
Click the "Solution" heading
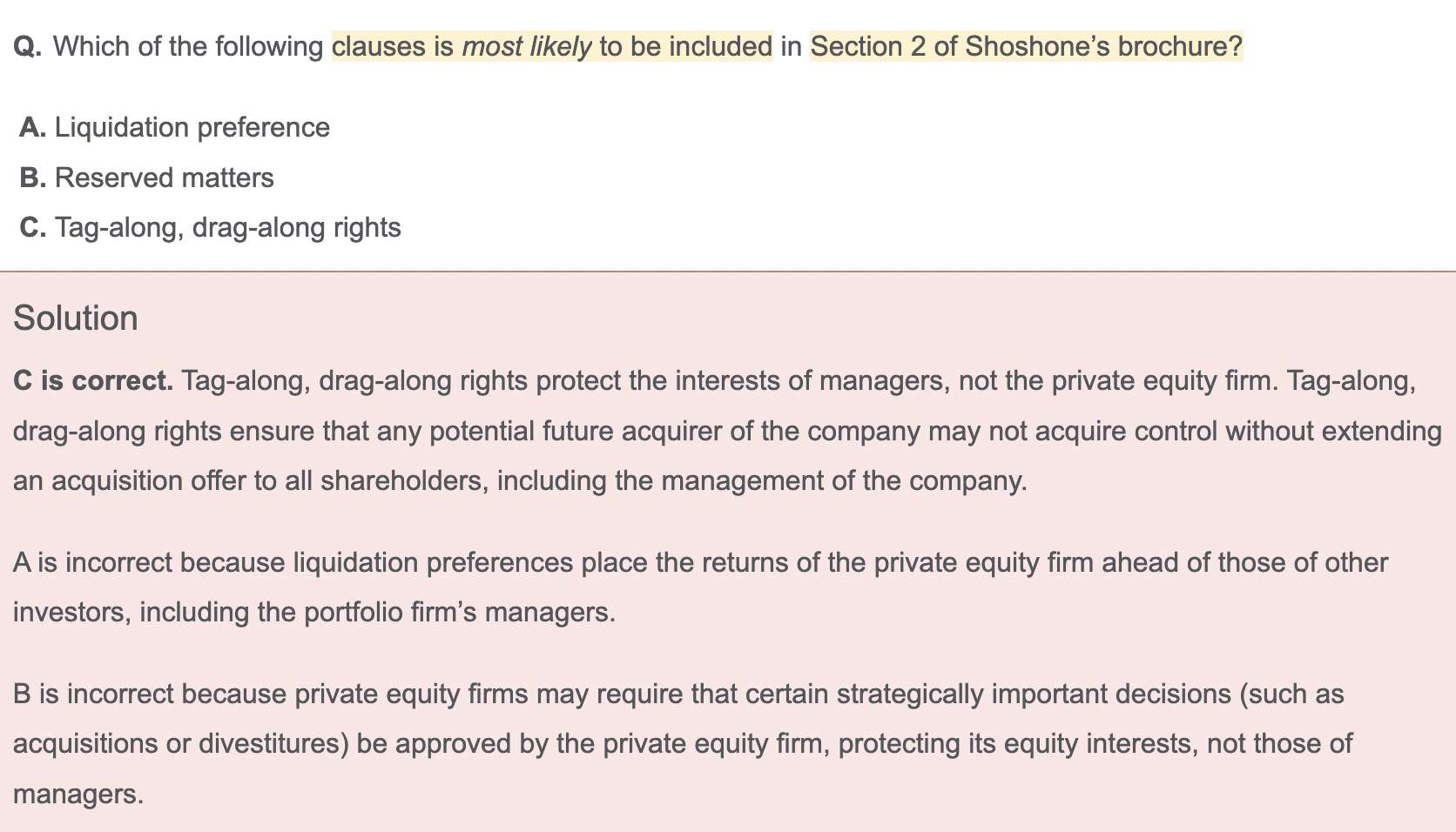click(x=76, y=319)
